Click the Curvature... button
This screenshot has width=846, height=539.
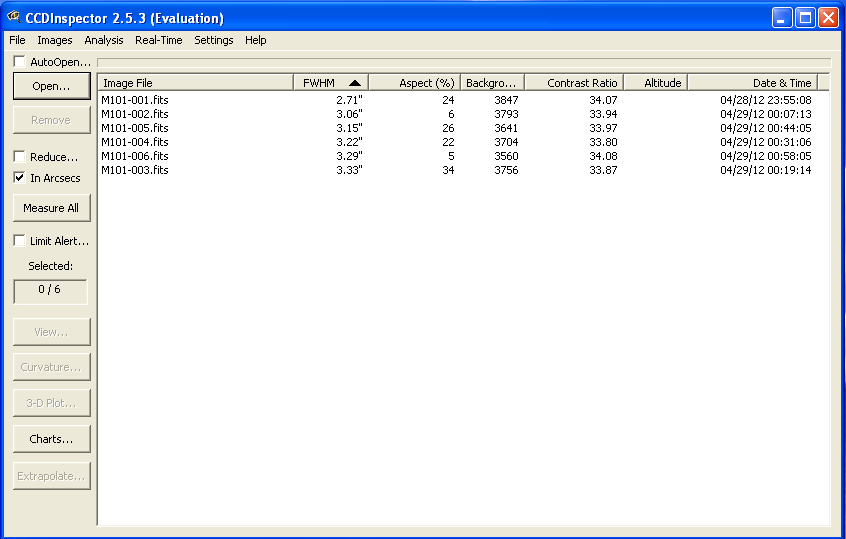click(x=52, y=367)
